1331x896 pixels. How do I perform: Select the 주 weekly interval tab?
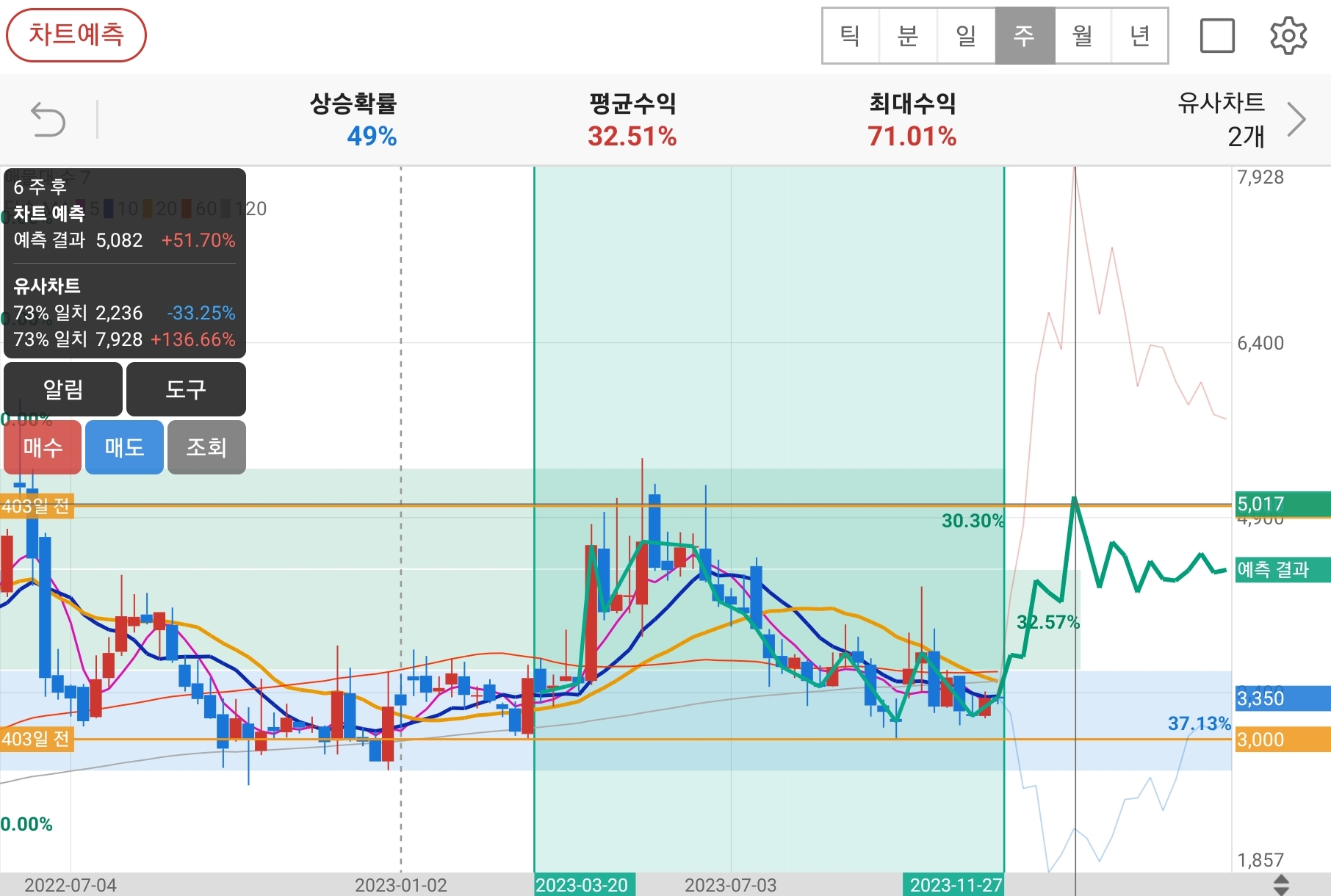pos(1025,35)
